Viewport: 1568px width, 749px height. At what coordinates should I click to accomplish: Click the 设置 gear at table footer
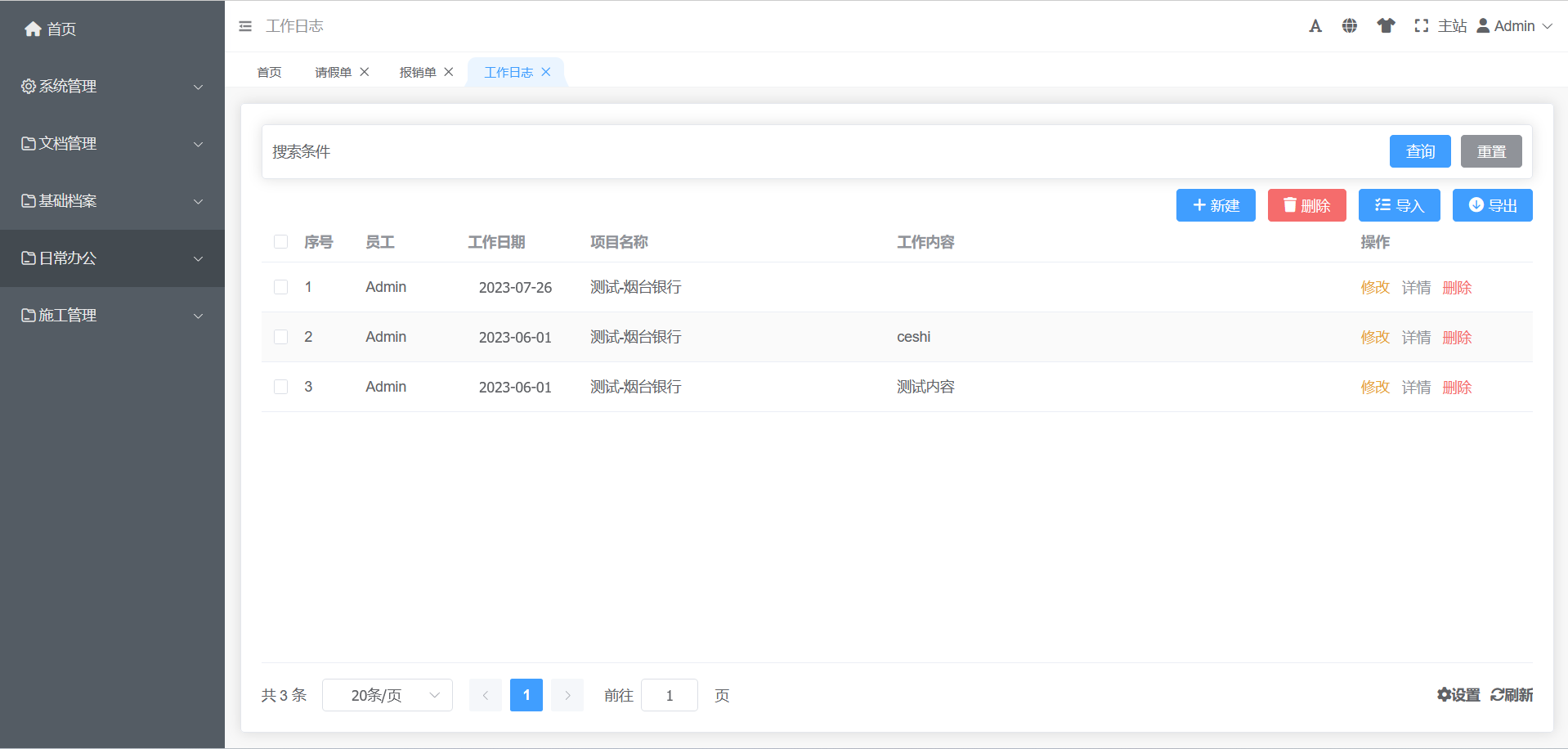click(x=1445, y=695)
